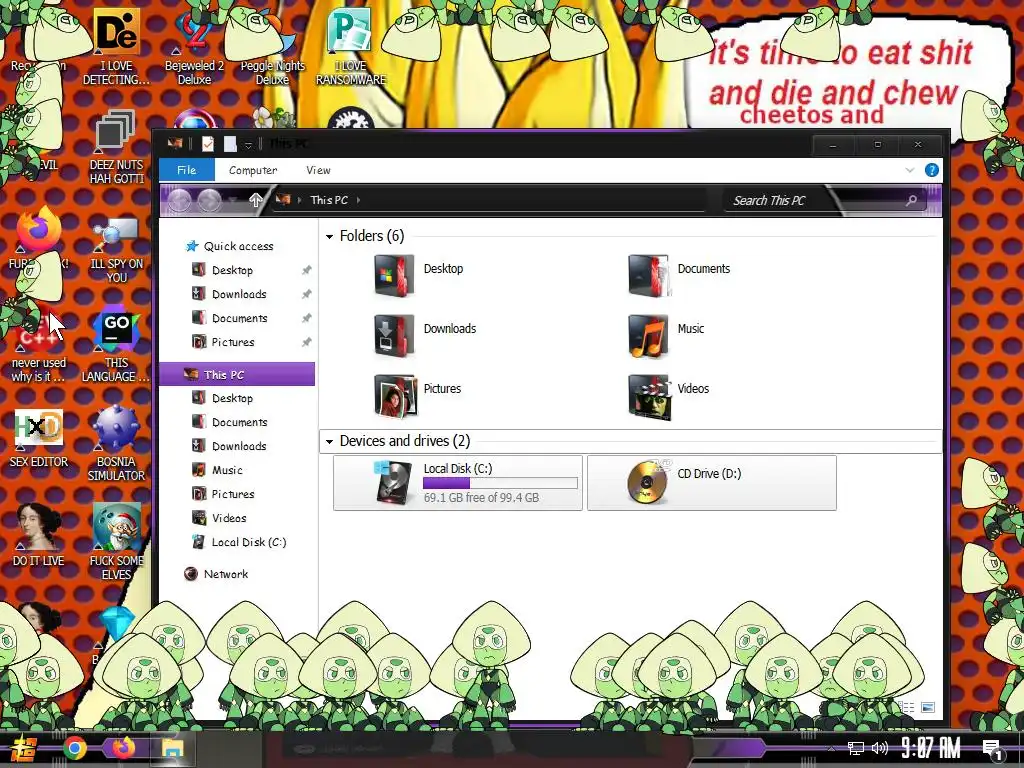Click the breadcrumb chevron before This PC
1024x768 pixels.
click(299, 200)
